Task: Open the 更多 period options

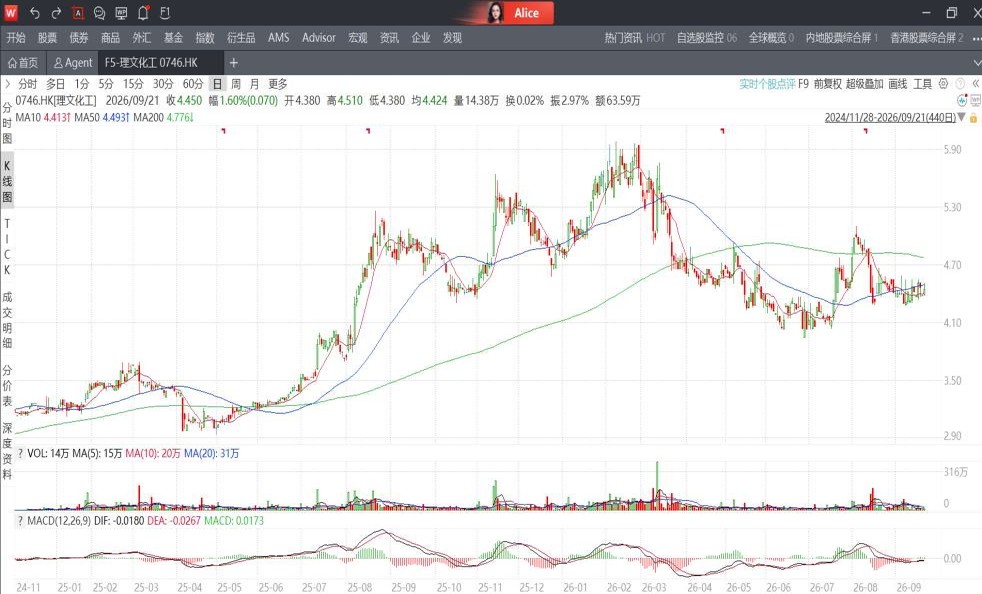Action: click(278, 84)
